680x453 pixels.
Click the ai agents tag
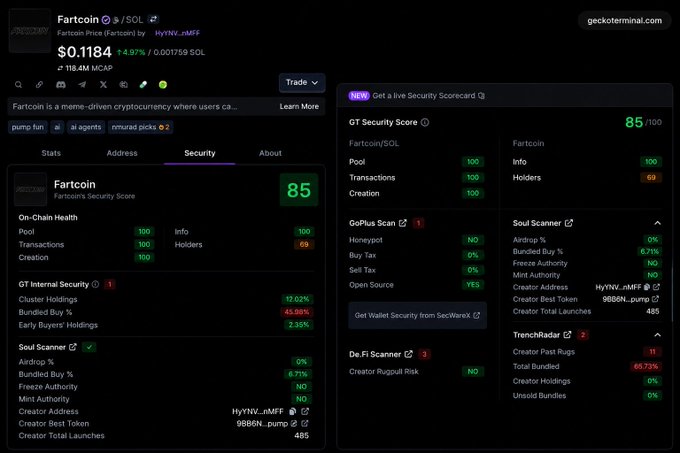click(86, 127)
